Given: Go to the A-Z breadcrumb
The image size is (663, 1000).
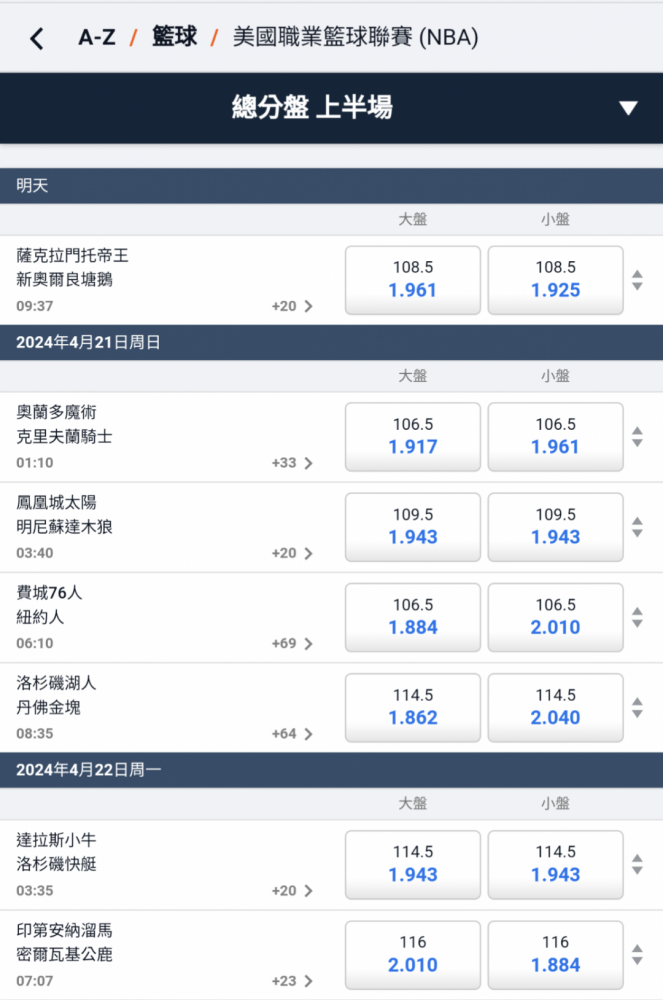Looking at the screenshot, I should pos(97,38).
